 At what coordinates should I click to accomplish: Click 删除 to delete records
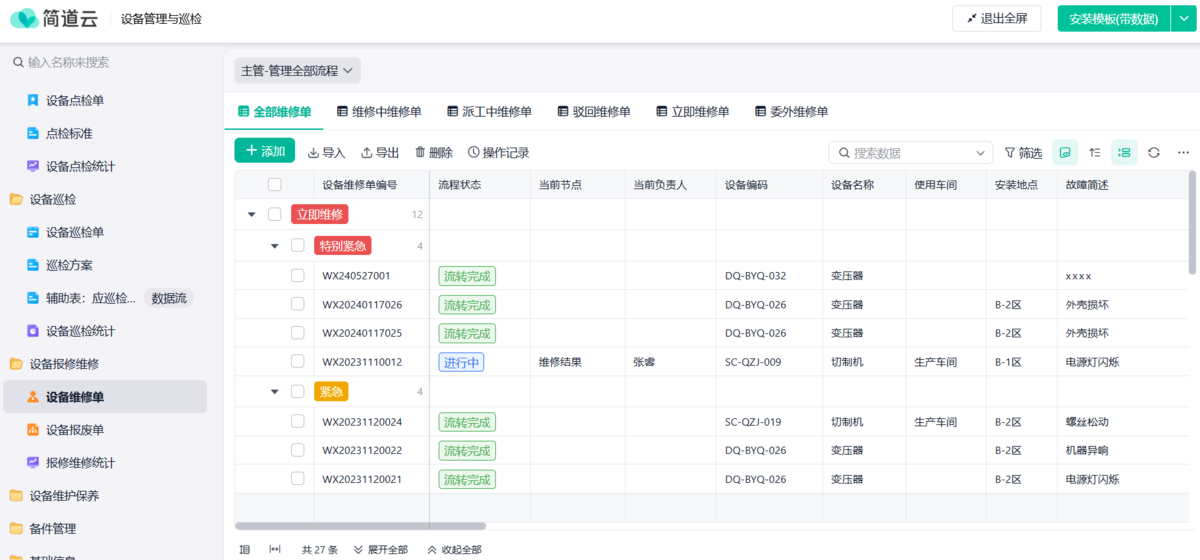coord(434,153)
